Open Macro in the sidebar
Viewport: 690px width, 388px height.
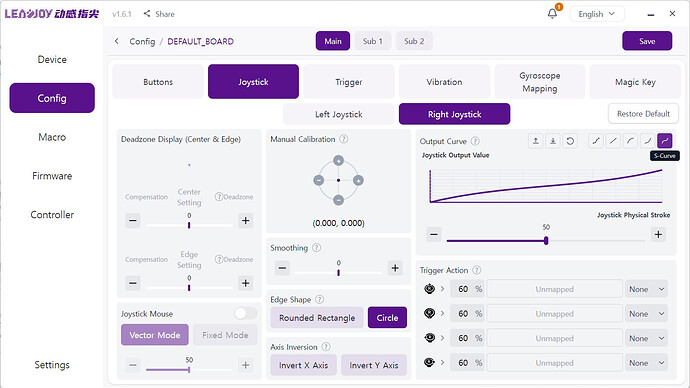click(x=52, y=137)
